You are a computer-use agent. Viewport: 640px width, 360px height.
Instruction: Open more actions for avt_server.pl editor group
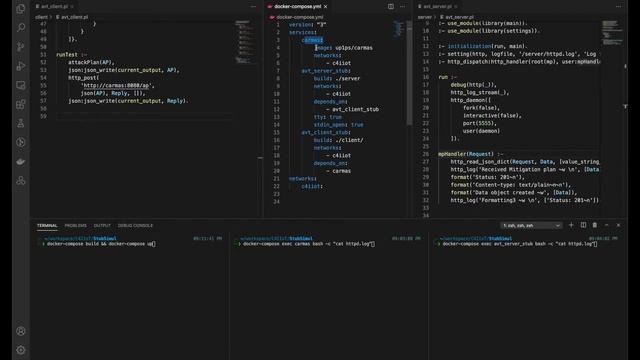pos(618,7)
